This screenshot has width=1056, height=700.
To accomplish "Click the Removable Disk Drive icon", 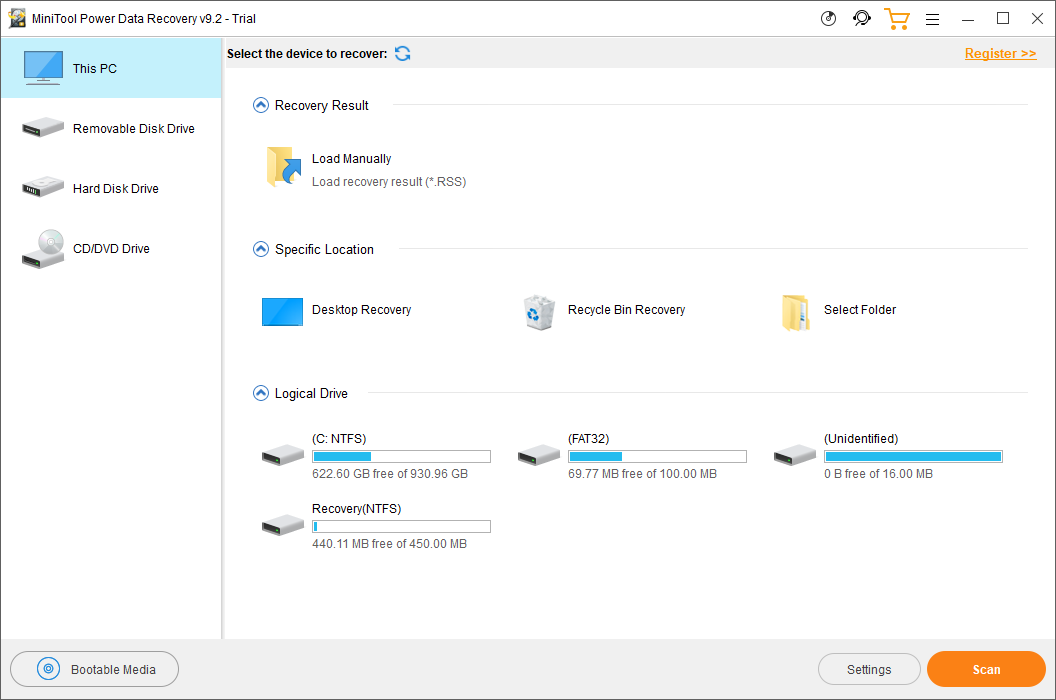I will 43,127.
